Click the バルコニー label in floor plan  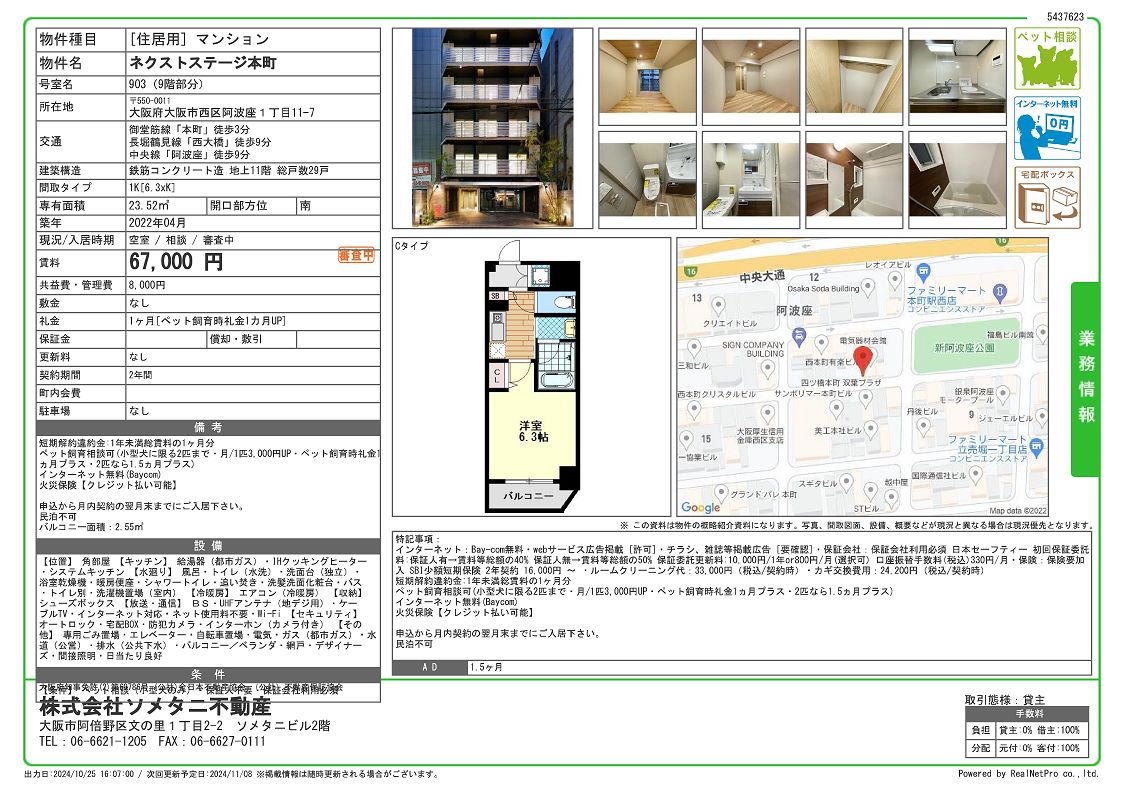pos(528,495)
